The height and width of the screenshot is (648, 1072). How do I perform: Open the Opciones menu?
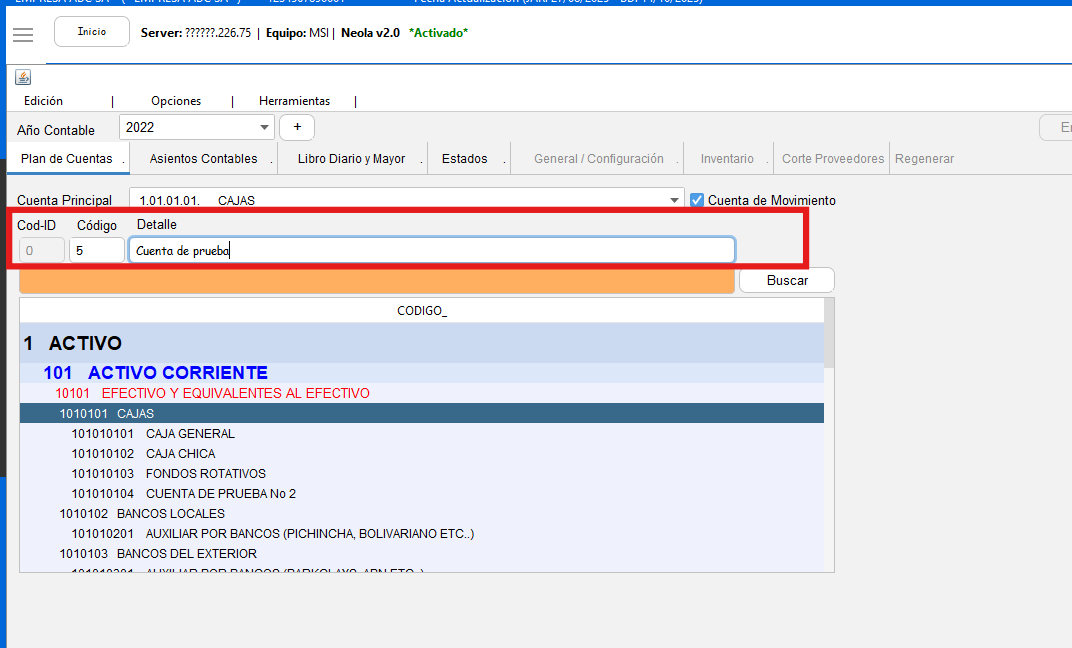pos(176,101)
